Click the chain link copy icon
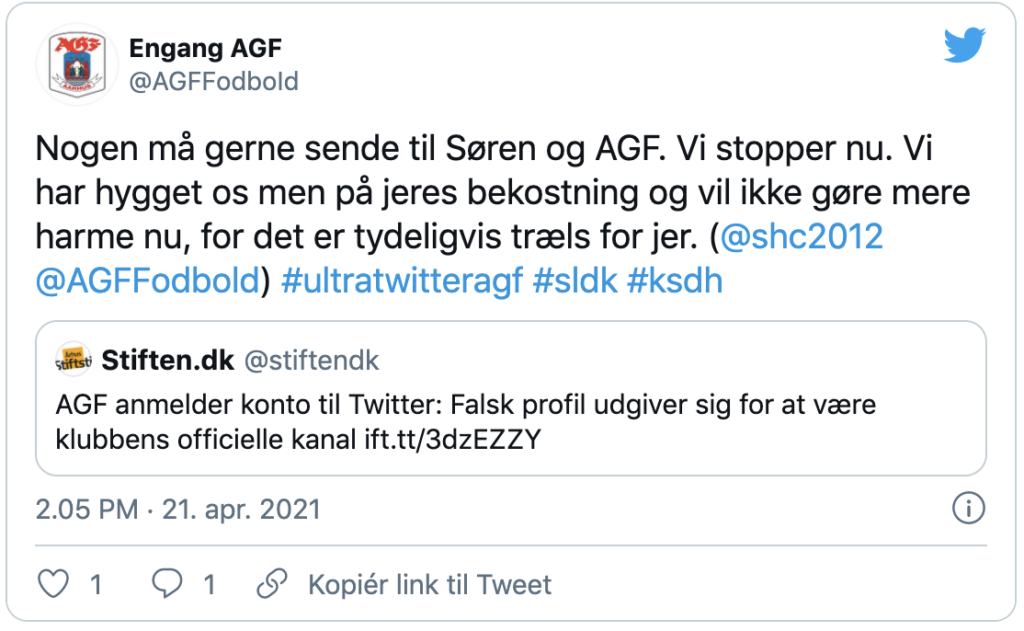The width and height of the screenshot is (1024, 631). [x=272, y=583]
